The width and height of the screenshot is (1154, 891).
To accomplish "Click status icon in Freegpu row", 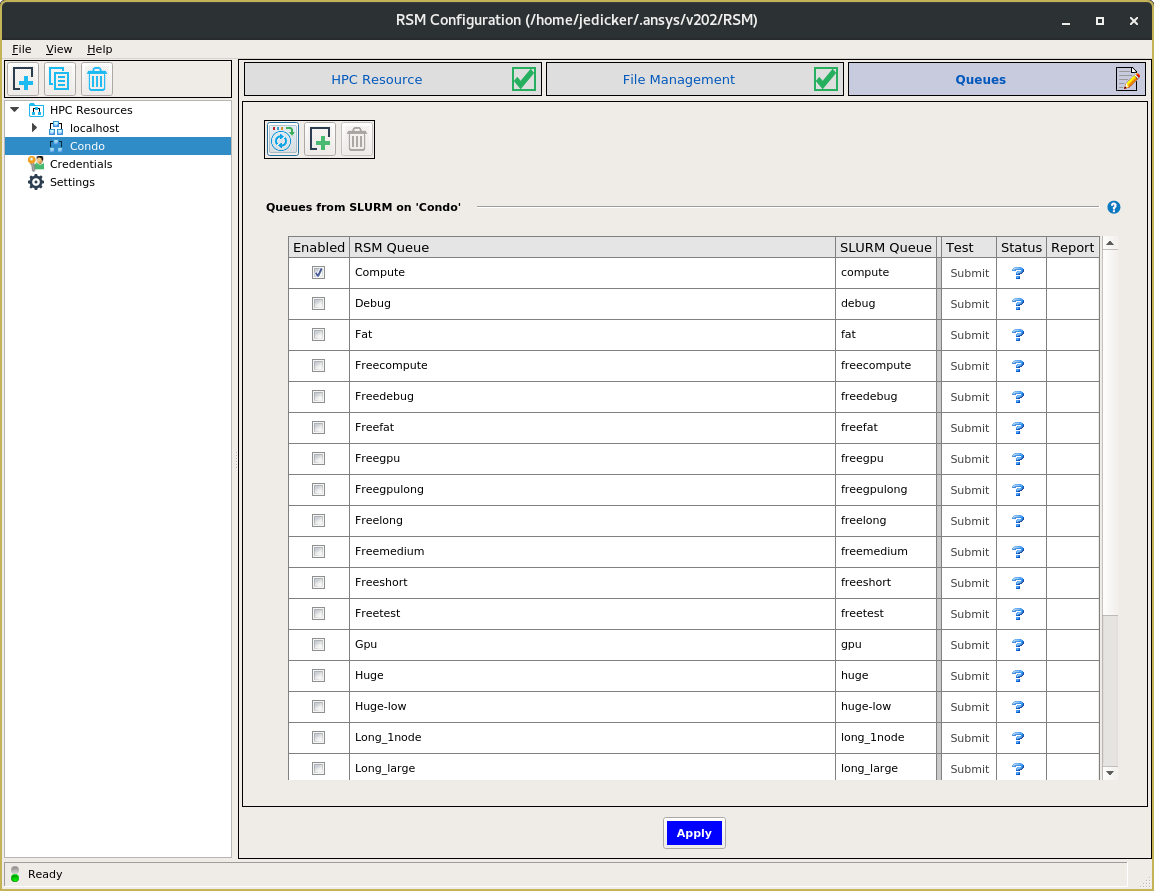I will [1019, 458].
